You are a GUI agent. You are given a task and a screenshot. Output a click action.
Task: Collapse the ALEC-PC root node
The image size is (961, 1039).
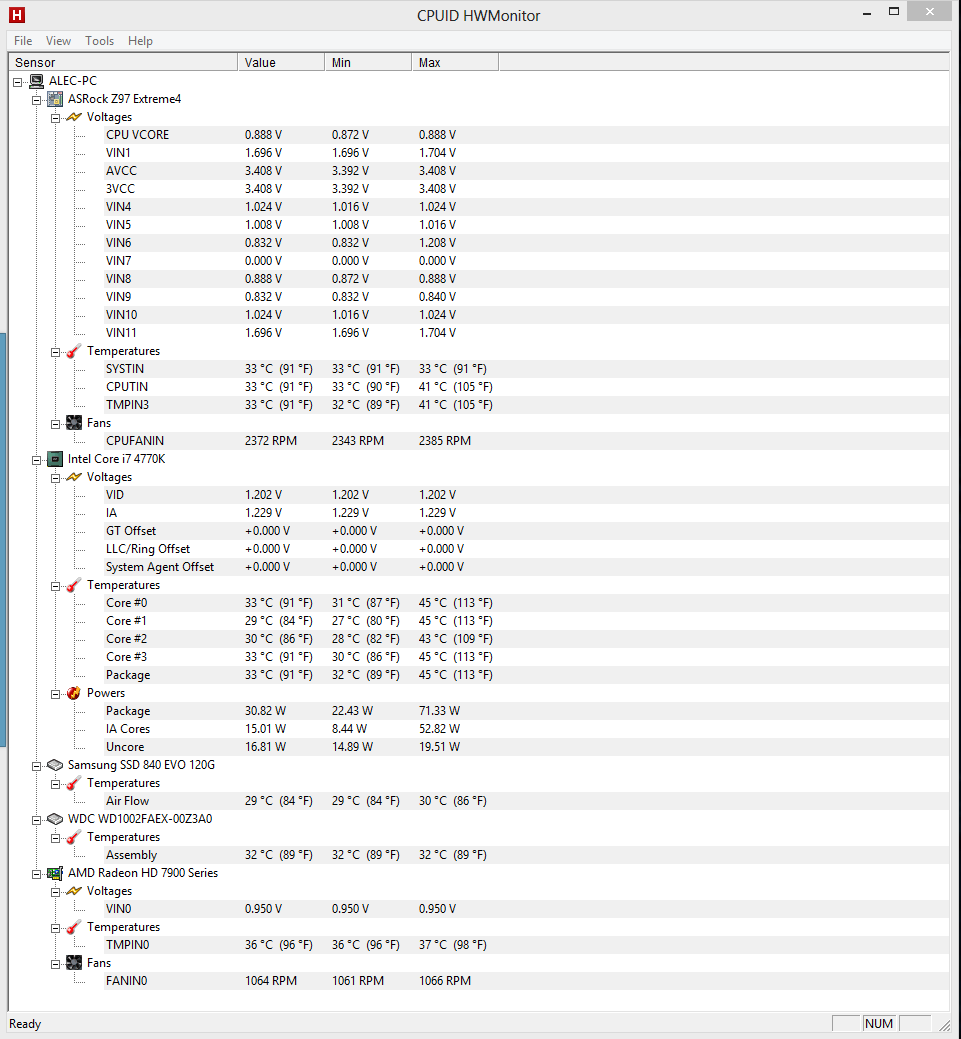pyautogui.click(x=18, y=82)
